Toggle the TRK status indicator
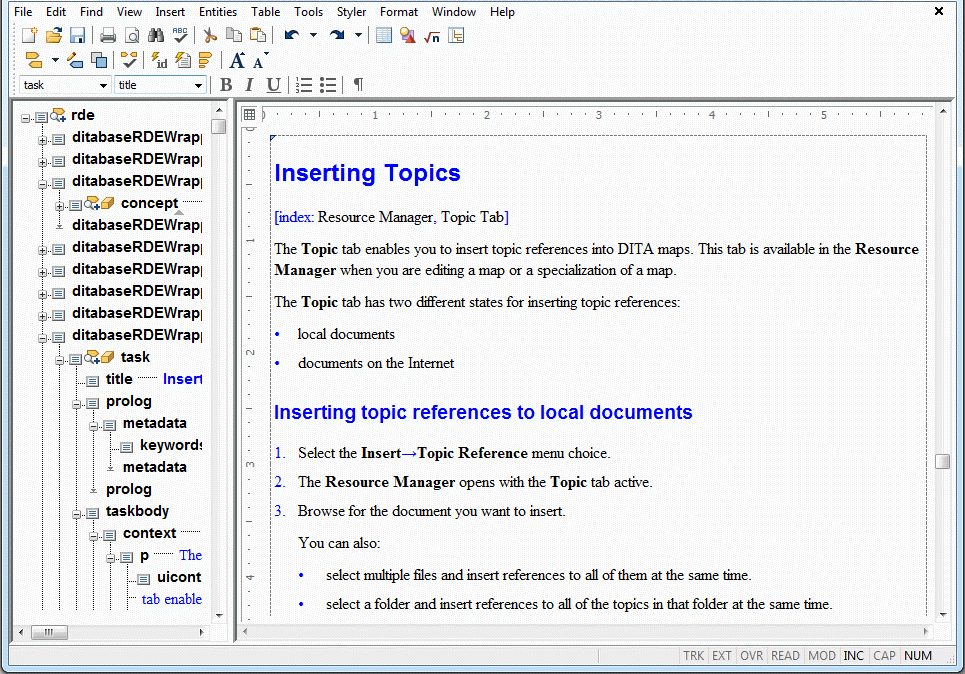The image size is (965, 674). point(694,656)
